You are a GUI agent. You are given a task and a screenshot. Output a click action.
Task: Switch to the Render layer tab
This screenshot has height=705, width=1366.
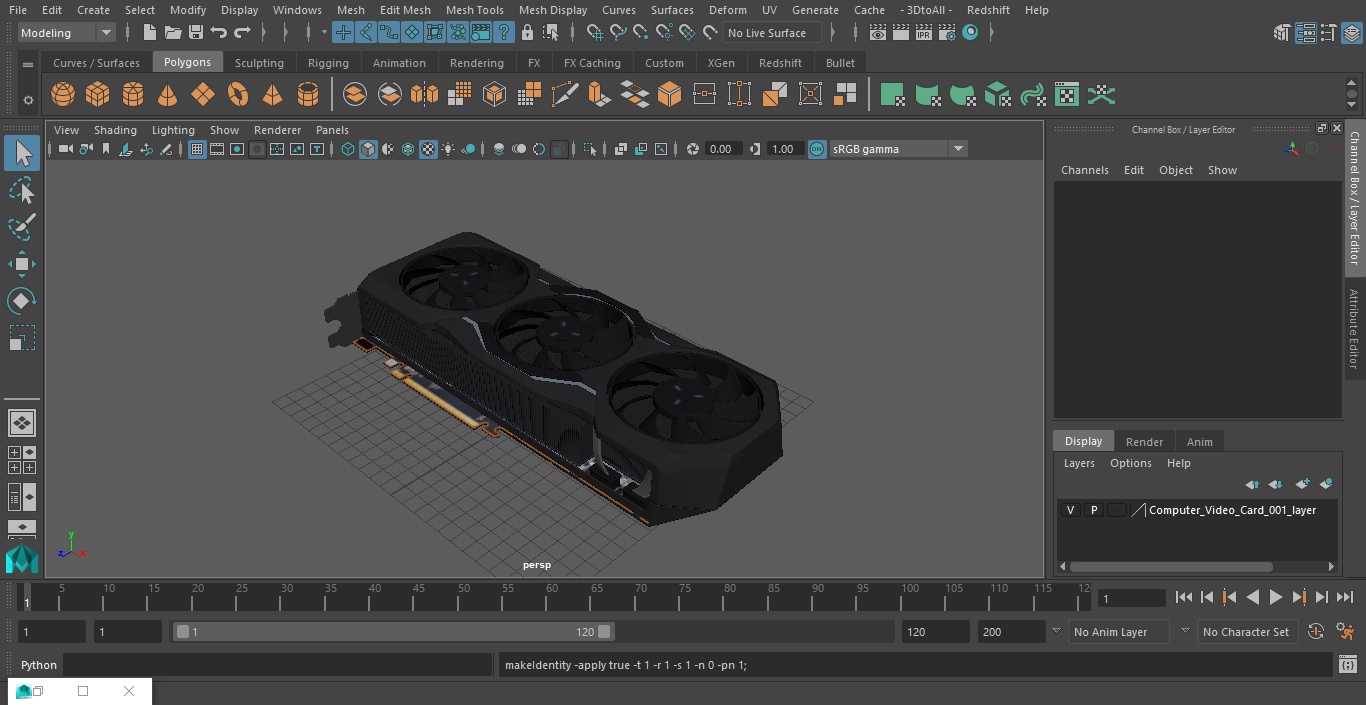point(1144,441)
